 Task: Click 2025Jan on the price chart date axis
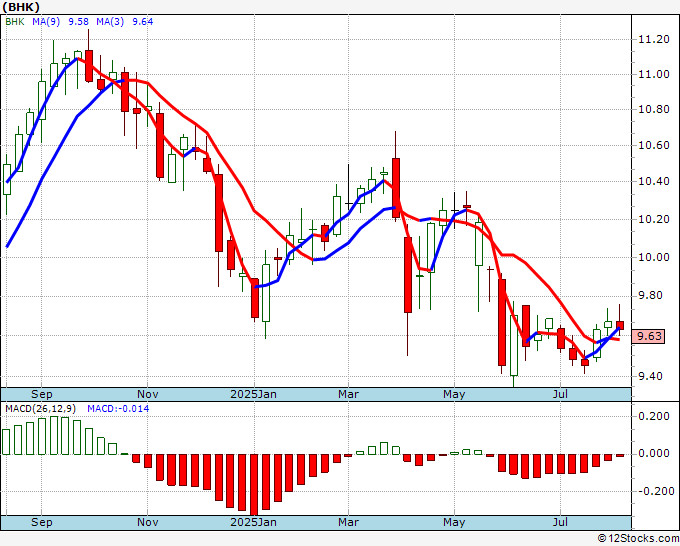coord(253,394)
